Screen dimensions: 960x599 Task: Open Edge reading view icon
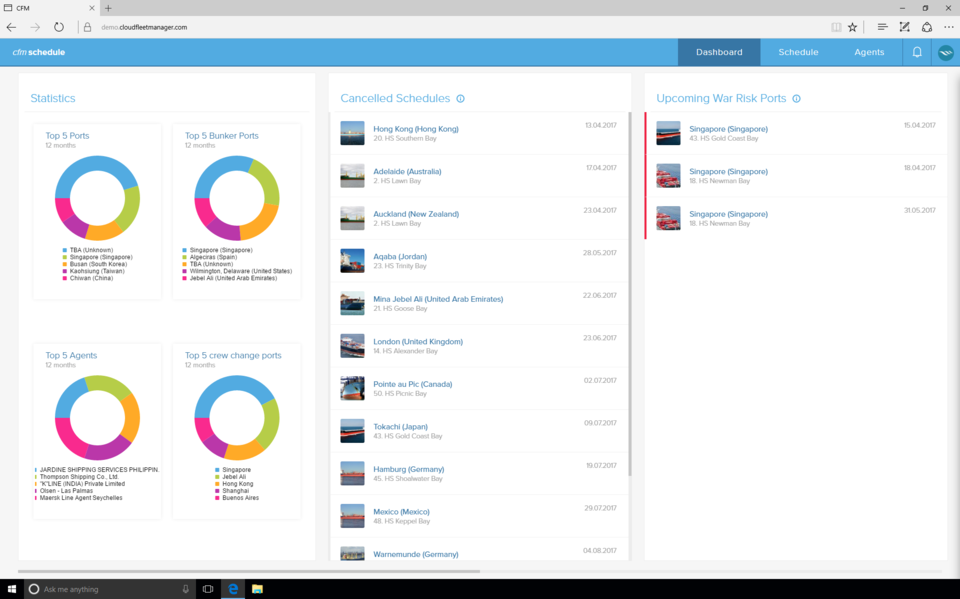836,27
